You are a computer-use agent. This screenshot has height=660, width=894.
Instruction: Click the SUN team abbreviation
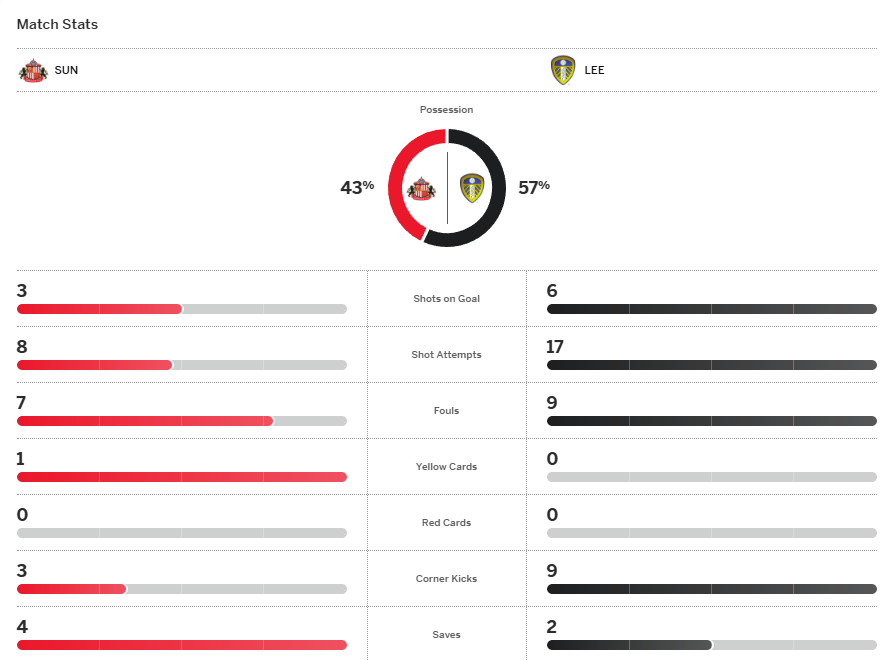tap(66, 71)
